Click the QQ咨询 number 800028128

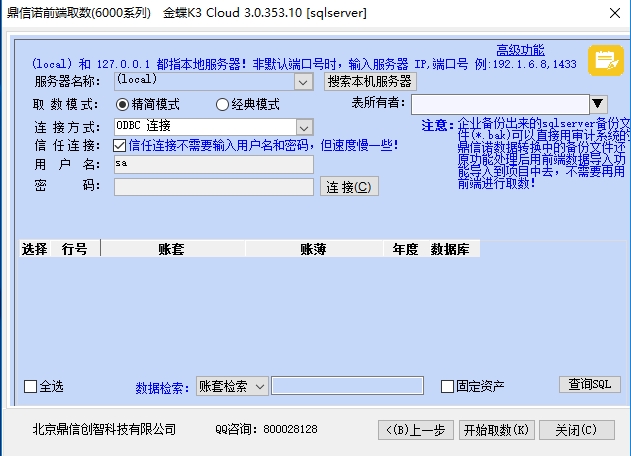pyautogui.click(x=290, y=429)
